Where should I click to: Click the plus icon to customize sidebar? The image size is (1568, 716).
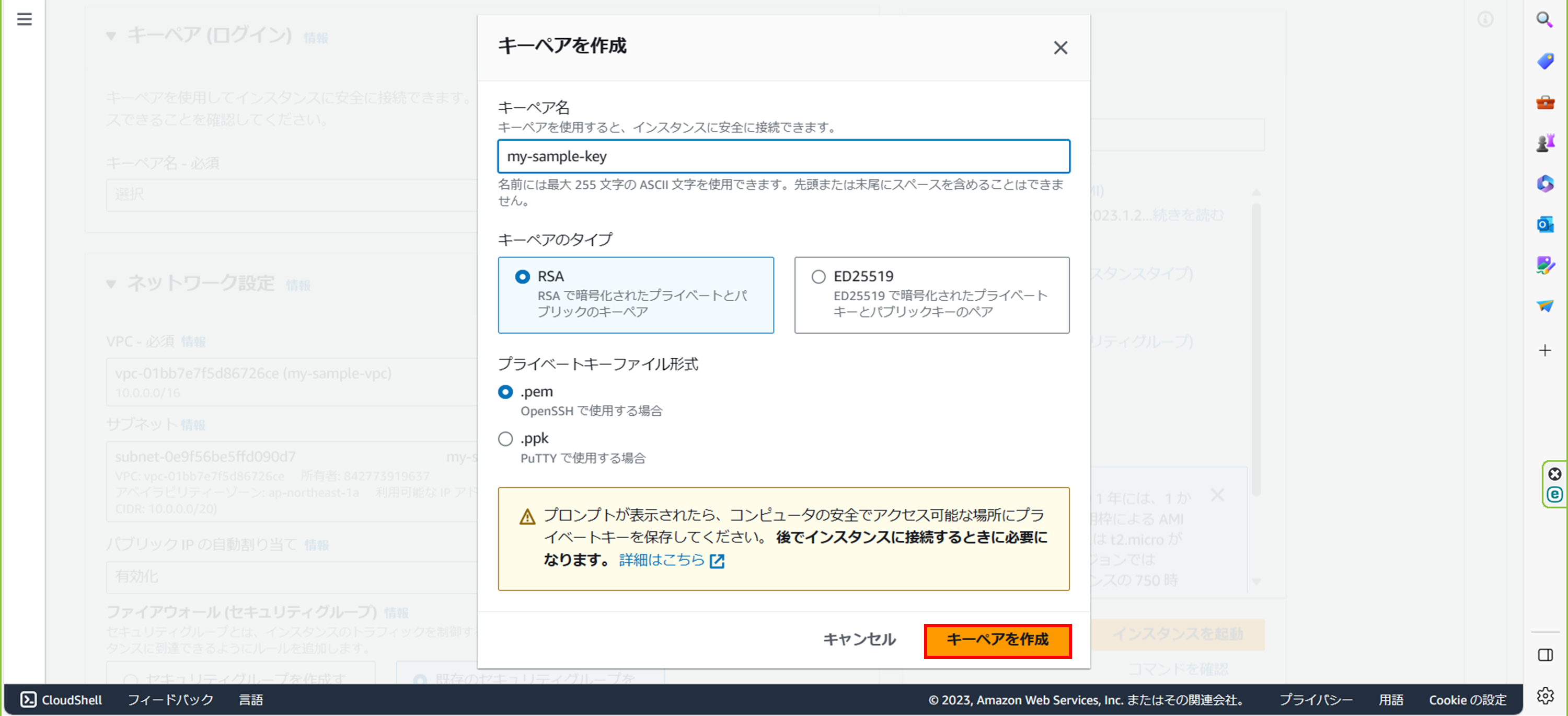(1545, 350)
